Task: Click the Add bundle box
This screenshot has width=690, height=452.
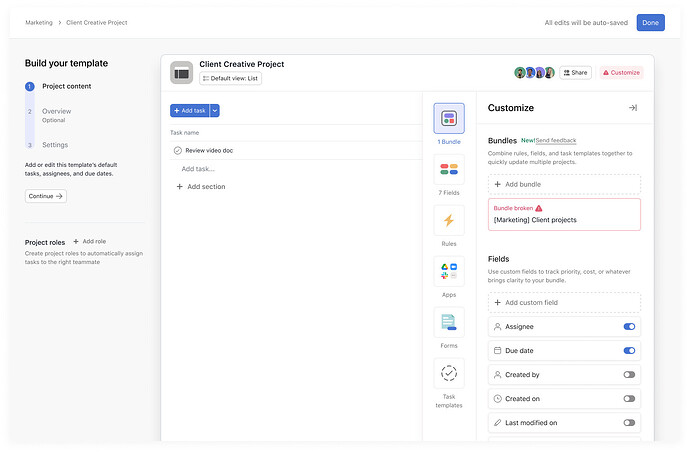Action: (x=564, y=184)
